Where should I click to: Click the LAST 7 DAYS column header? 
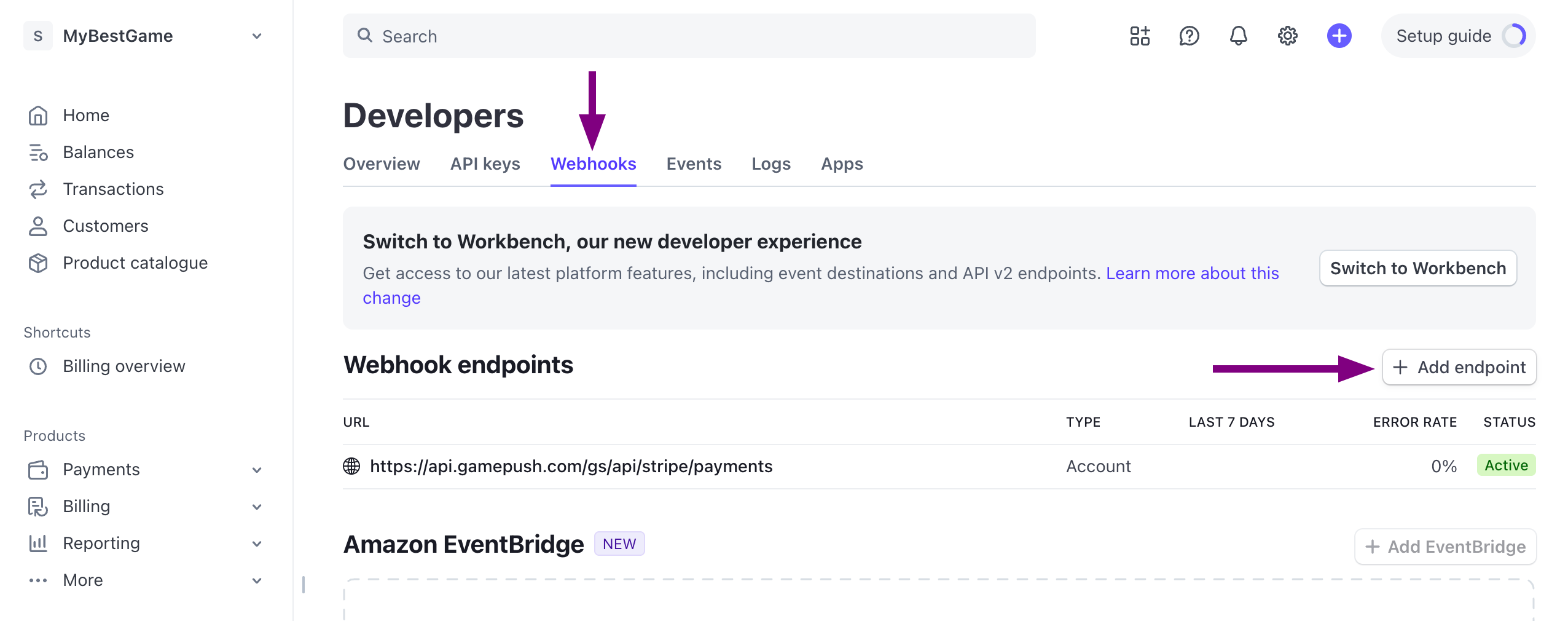pyautogui.click(x=1231, y=422)
